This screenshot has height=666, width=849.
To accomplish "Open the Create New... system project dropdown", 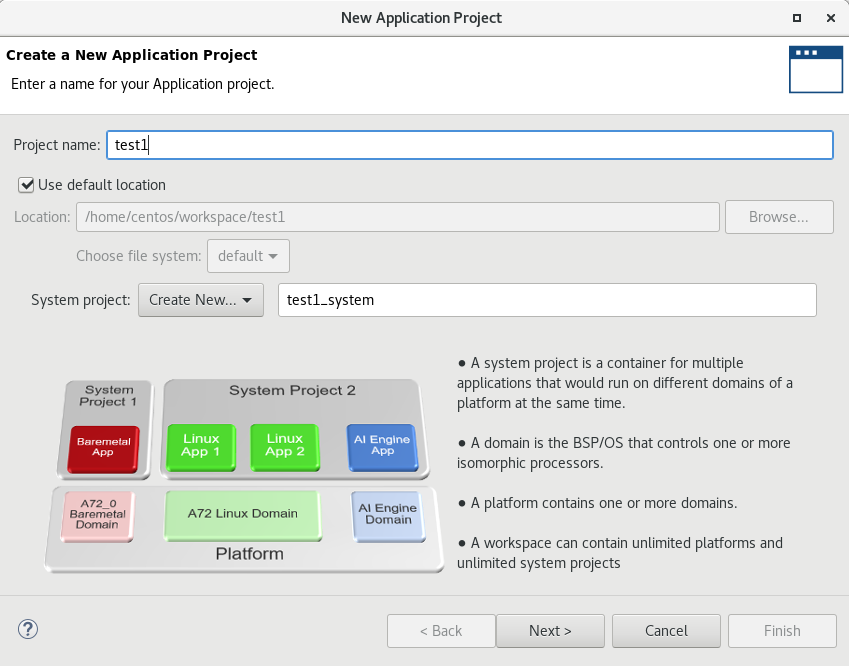I will (x=200, y=300).
